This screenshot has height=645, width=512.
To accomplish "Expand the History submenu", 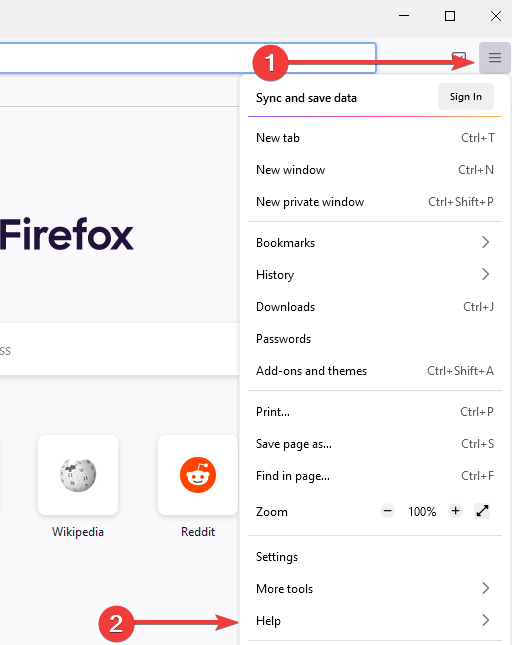I will point(375,275).
